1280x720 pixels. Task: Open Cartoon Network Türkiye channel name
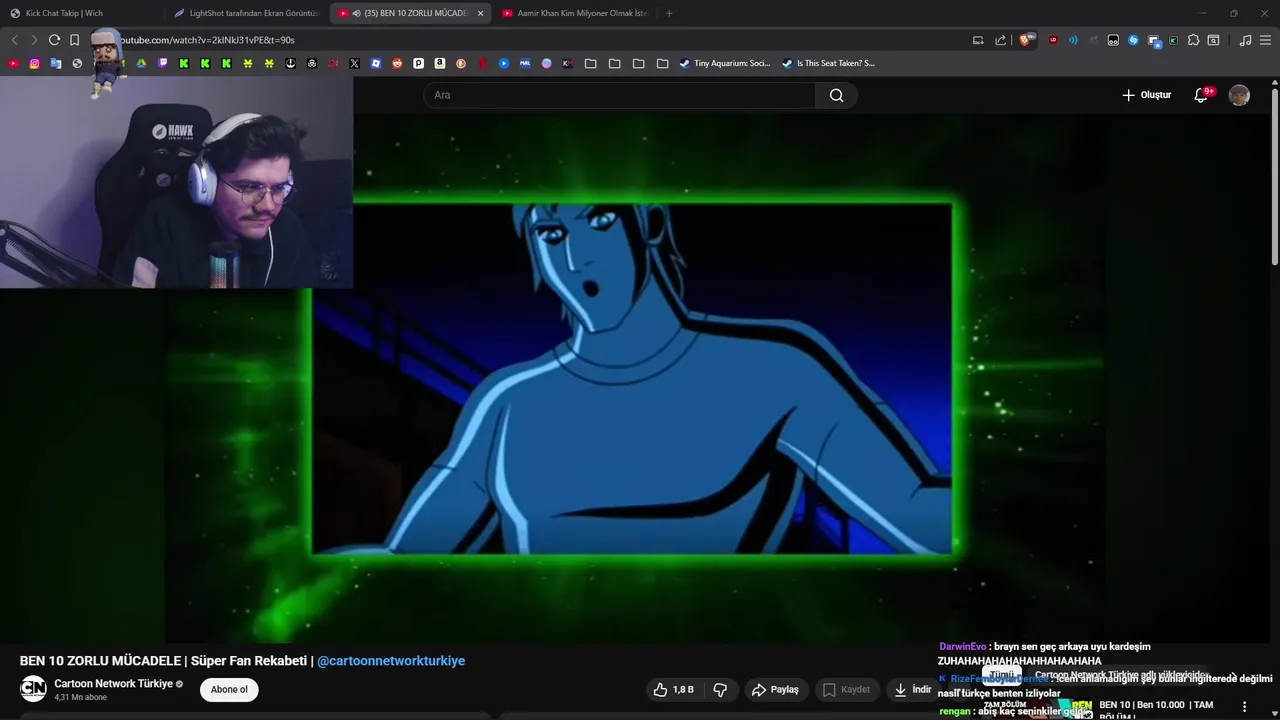113,684
